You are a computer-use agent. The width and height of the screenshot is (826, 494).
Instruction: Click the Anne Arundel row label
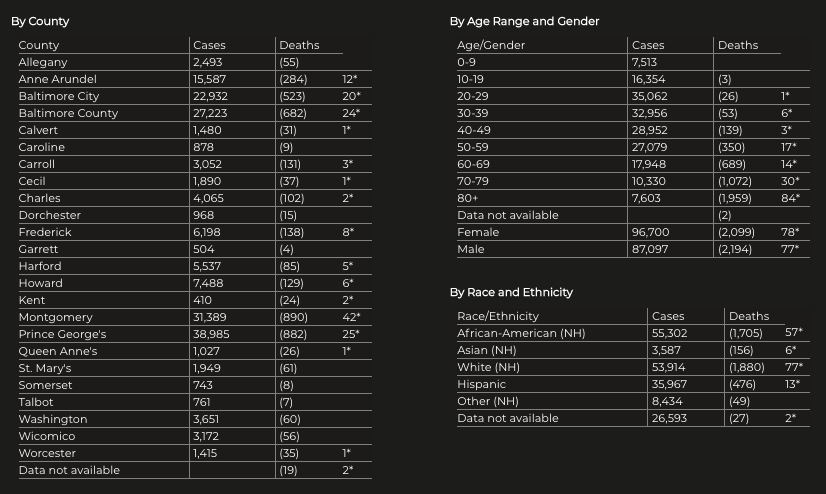coord(58,79)
